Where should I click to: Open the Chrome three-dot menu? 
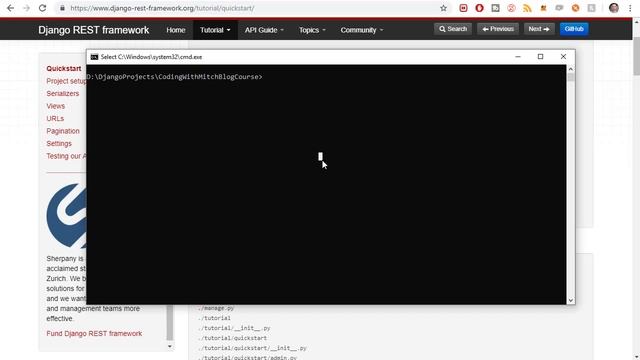click(x=630, y=8)
